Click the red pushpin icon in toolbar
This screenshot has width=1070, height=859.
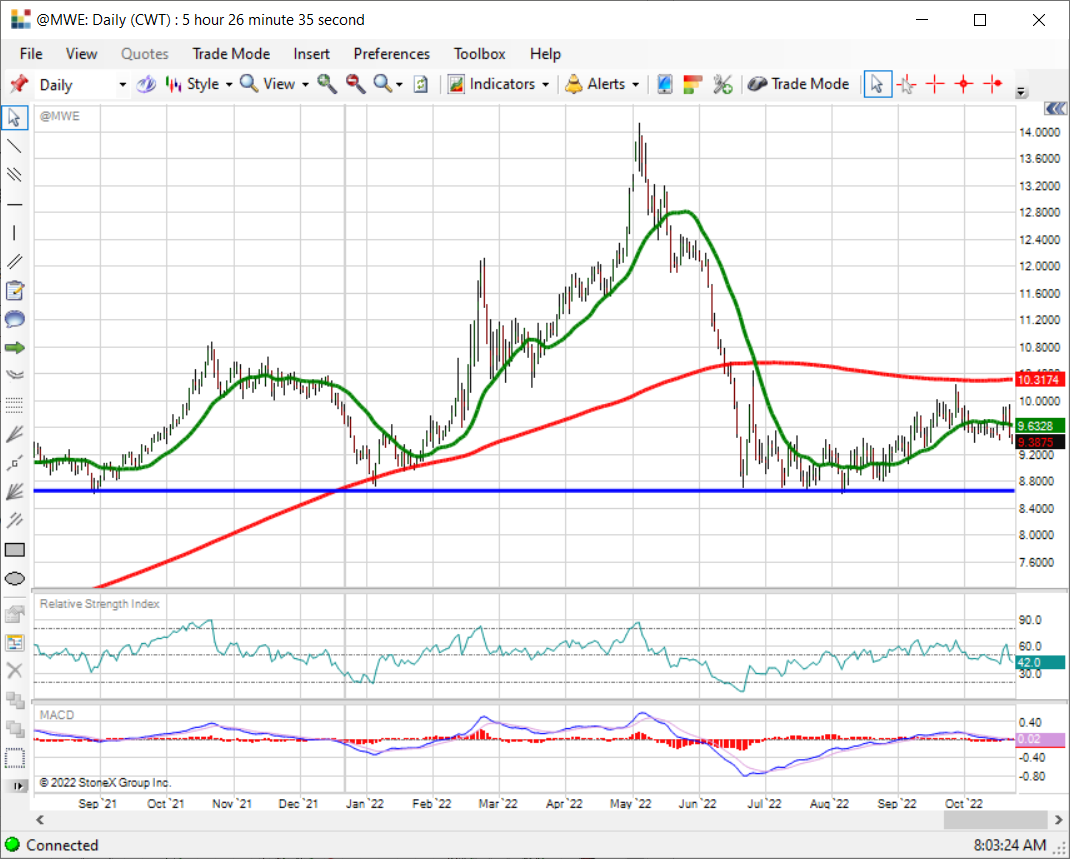click(x=19, y=84)
